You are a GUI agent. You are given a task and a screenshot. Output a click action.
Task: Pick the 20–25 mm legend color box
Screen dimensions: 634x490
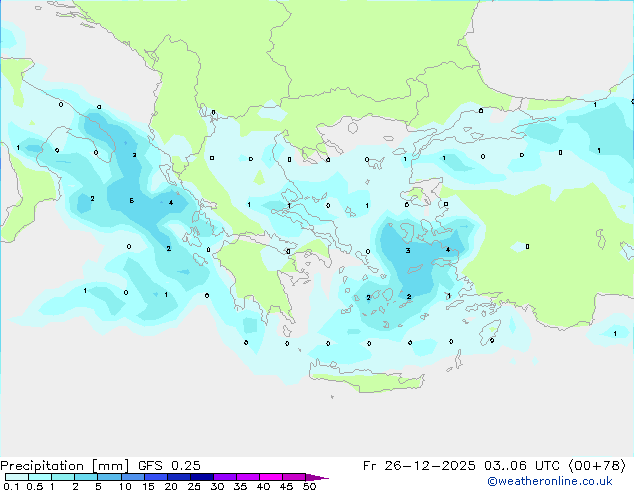point(179,477)
